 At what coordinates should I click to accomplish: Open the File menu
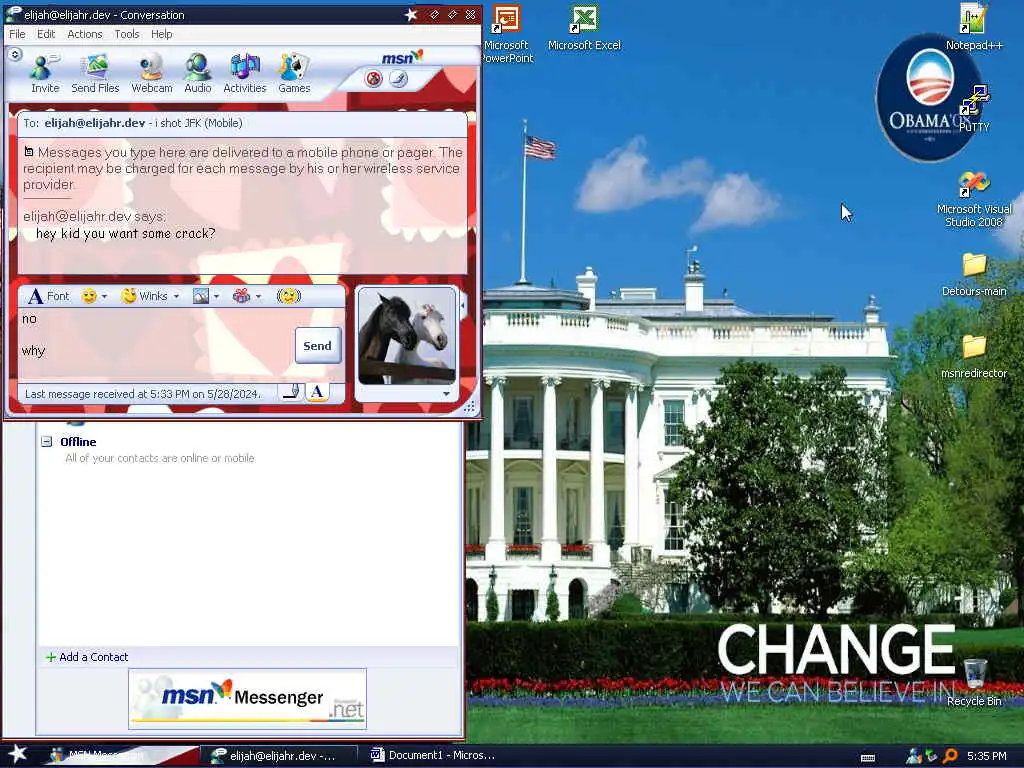[17, 34]
